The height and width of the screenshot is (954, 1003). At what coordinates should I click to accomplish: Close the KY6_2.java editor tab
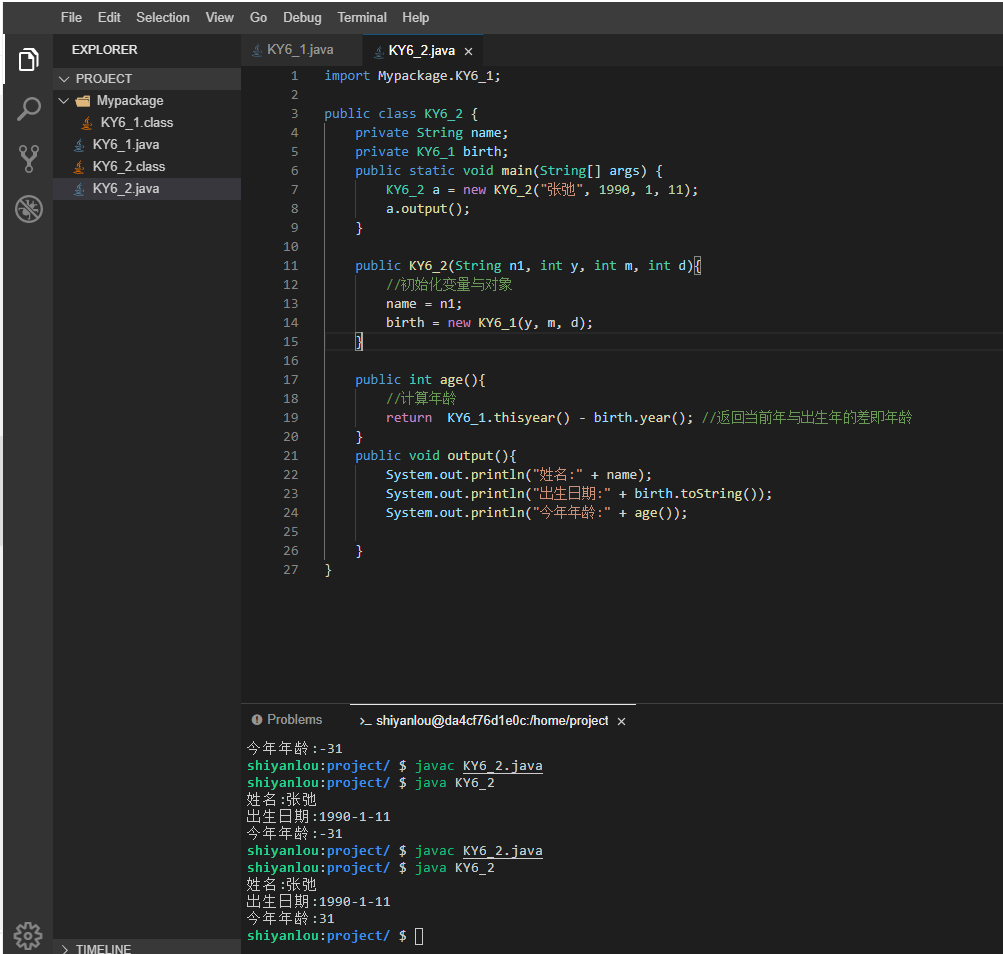(468, 51)
